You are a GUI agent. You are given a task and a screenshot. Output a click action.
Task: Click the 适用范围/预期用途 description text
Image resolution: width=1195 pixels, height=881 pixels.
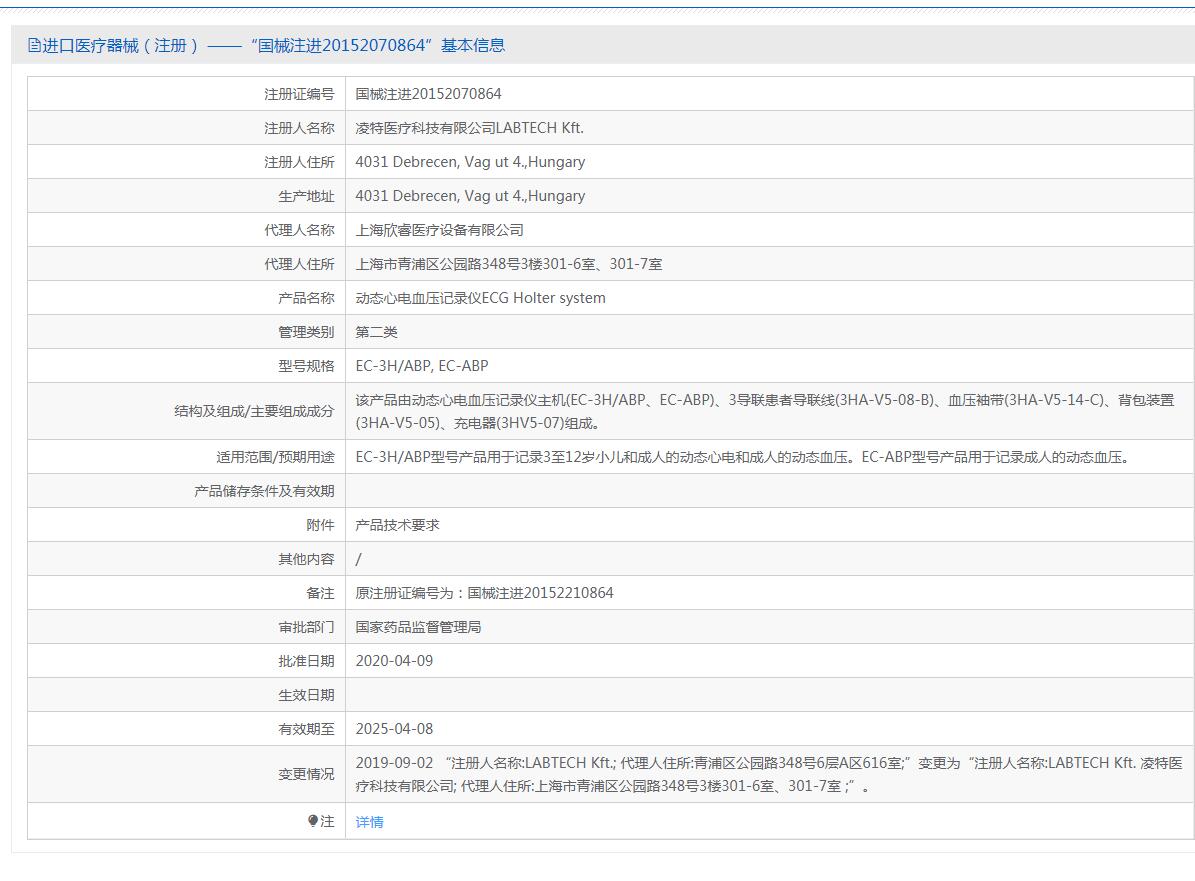(741, 457)
